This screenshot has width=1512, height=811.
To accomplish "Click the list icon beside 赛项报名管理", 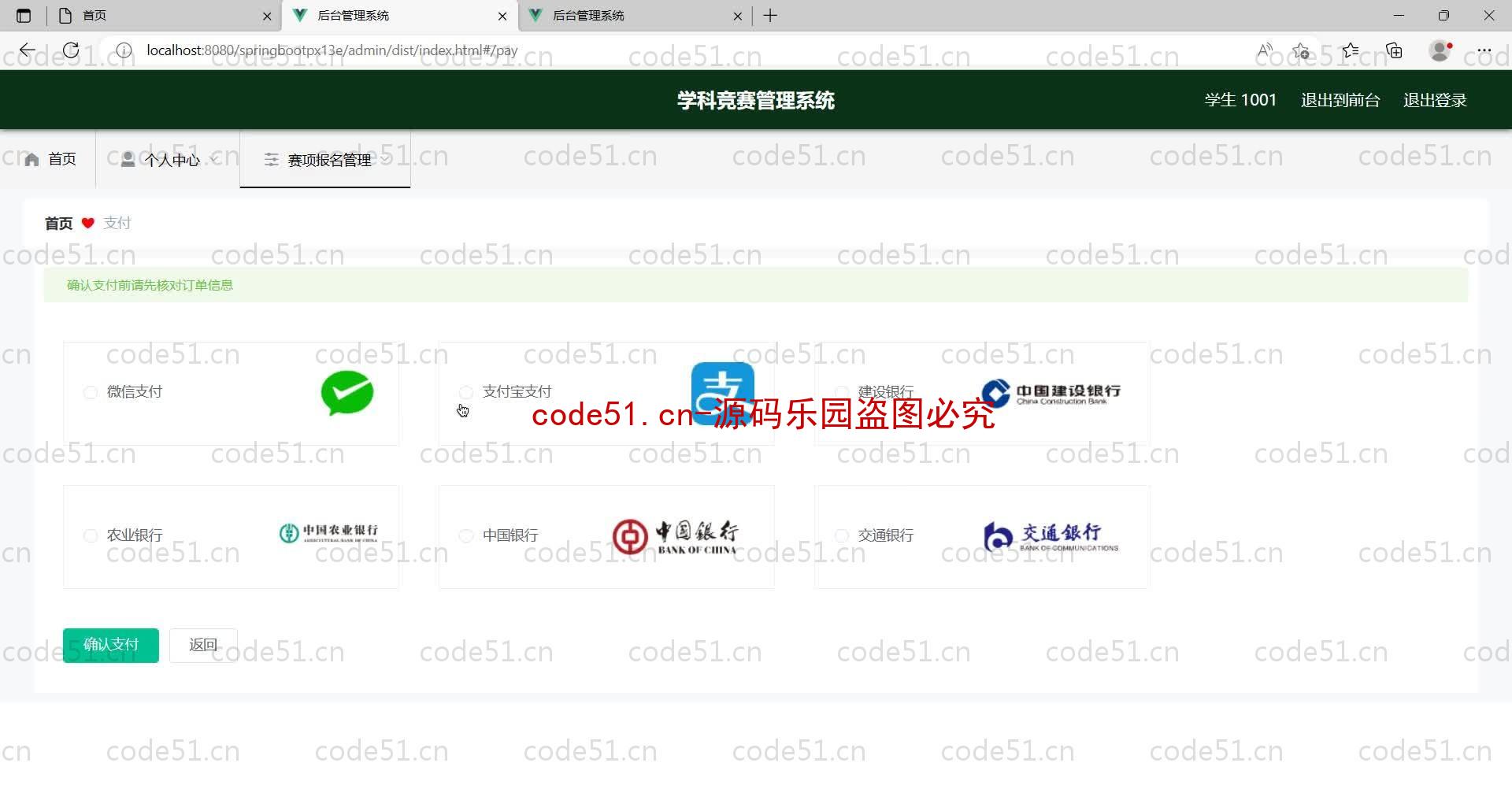I will pyautogui.click(x=271, y=160).
